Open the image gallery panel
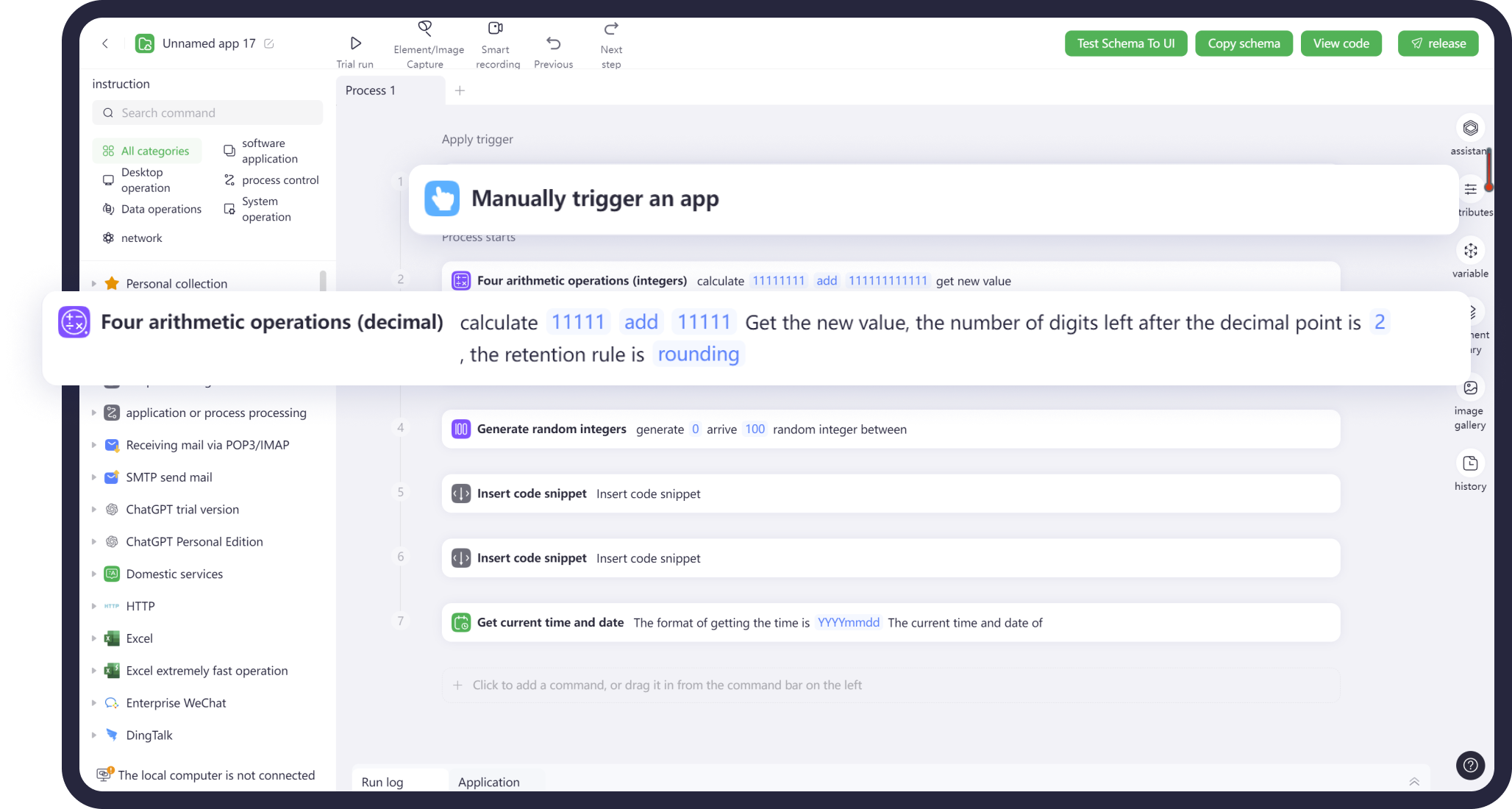Image resolution: width=1512 pixels, height=809 pixels. [1470, 388]
